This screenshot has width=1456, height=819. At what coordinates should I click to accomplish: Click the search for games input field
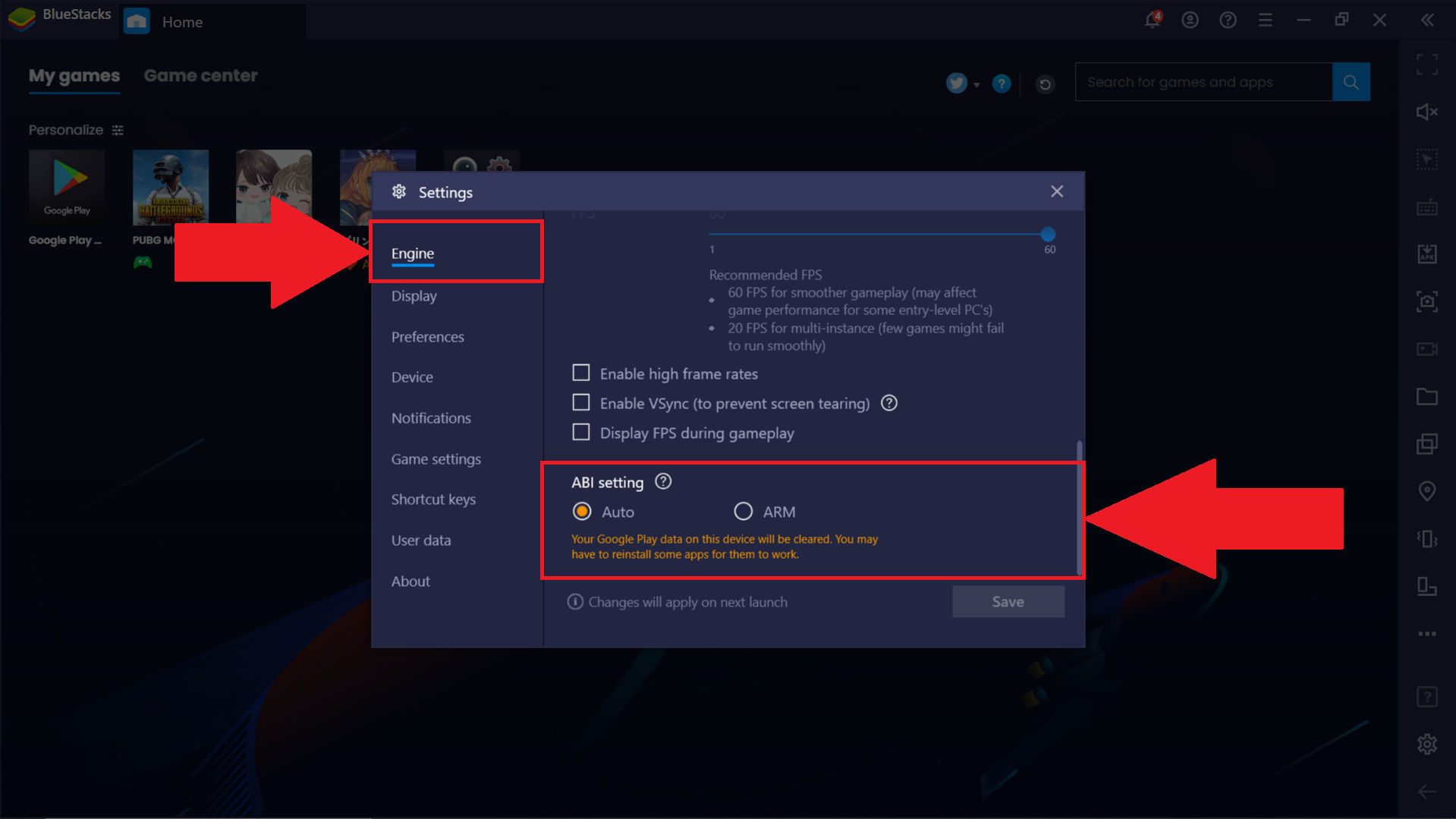coord(1203,82)
